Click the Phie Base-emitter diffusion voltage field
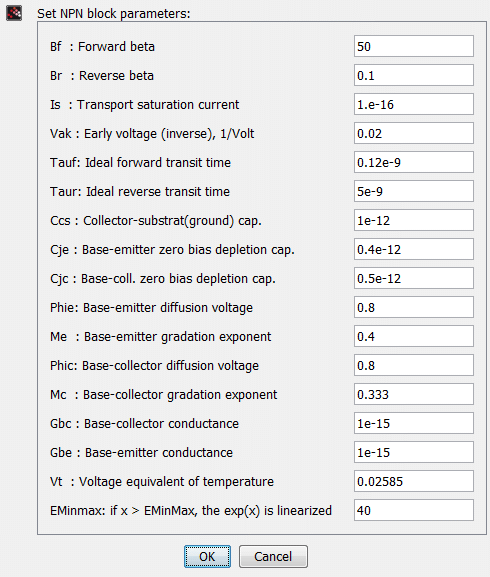Image resolution: width=490 pixels, height=577 pixels. pos(414,307)
